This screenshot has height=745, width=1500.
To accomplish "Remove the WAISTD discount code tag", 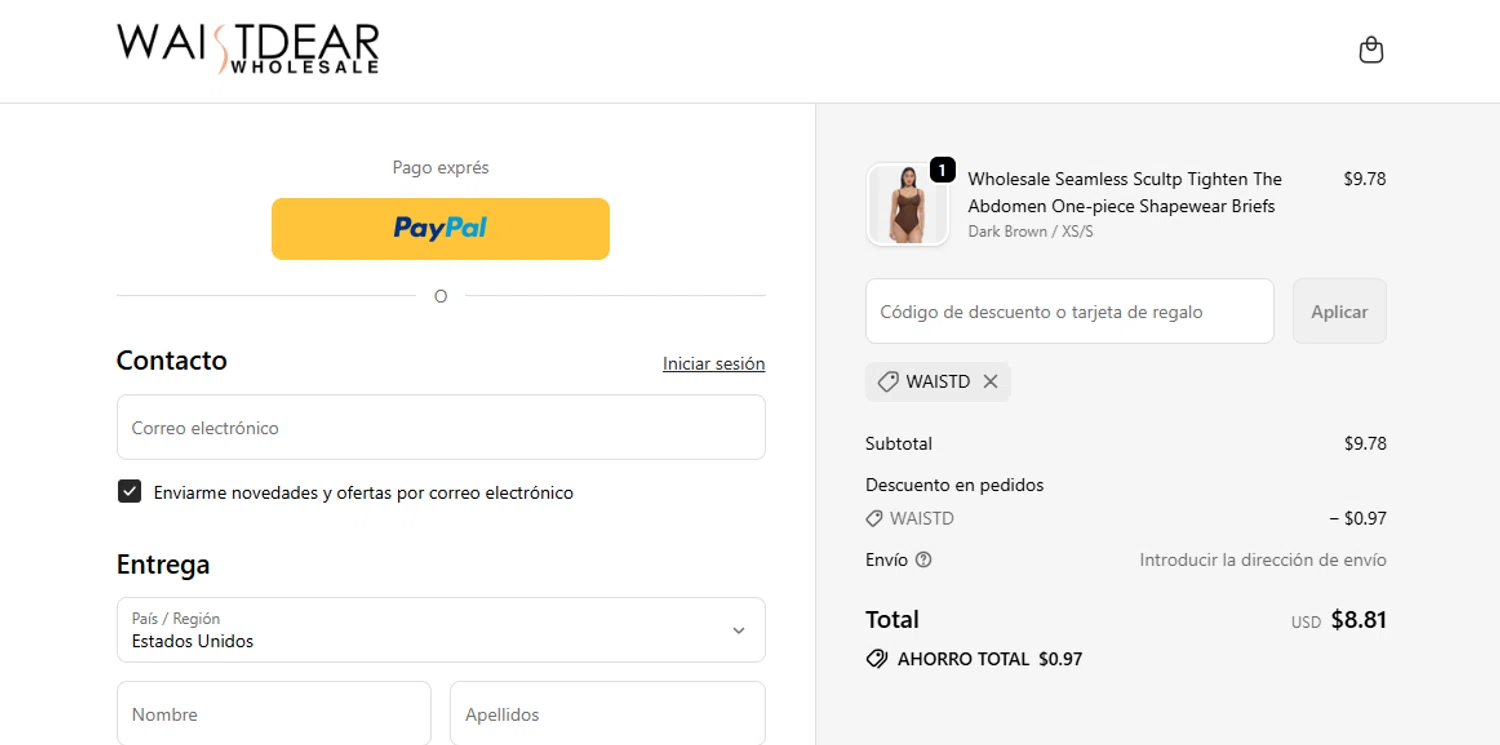I will [x=990, y=381].
